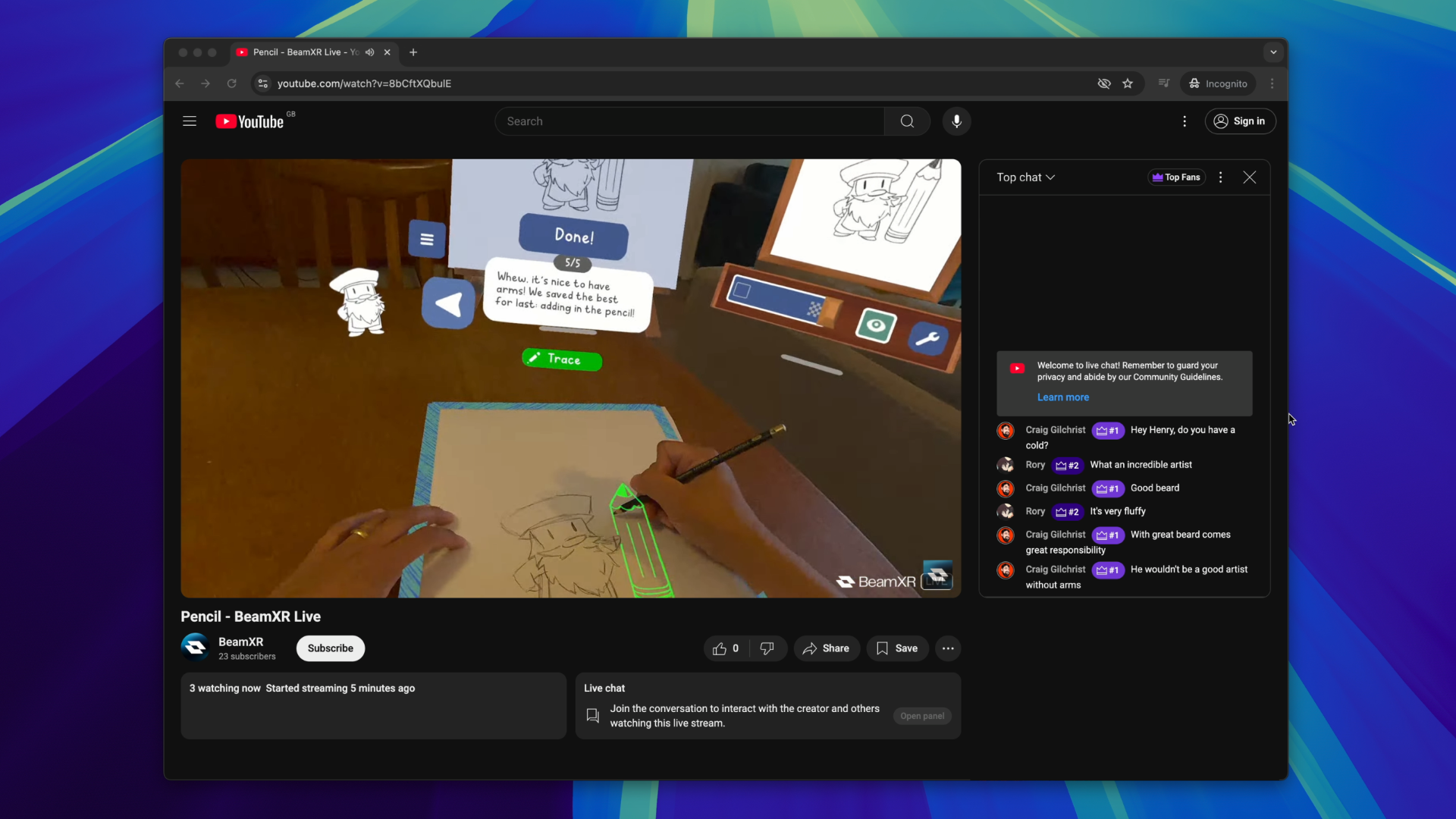Run a search using the magnifier icon
The width and height of the screenshot is (1456, 819).
pos(907,121)
